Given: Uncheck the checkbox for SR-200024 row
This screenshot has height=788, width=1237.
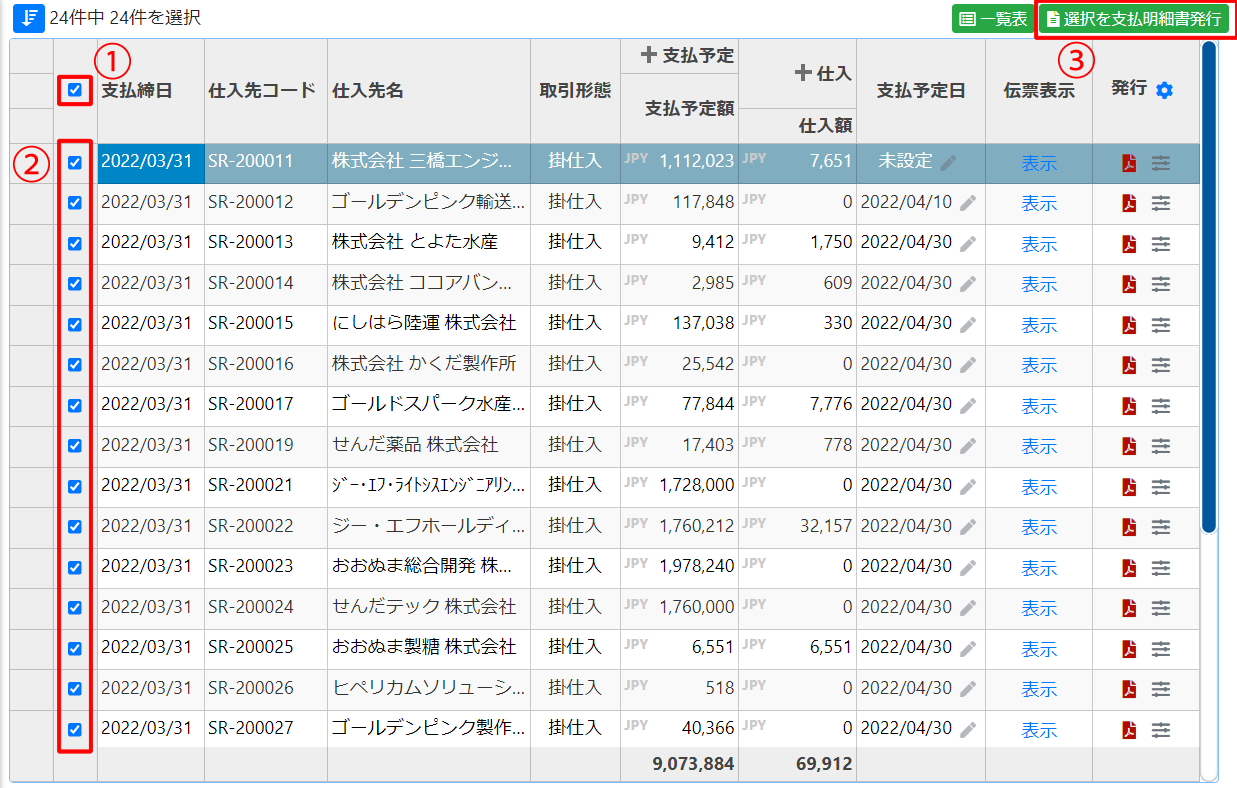Looking at the screenshot, I should [x=75, y=607].
